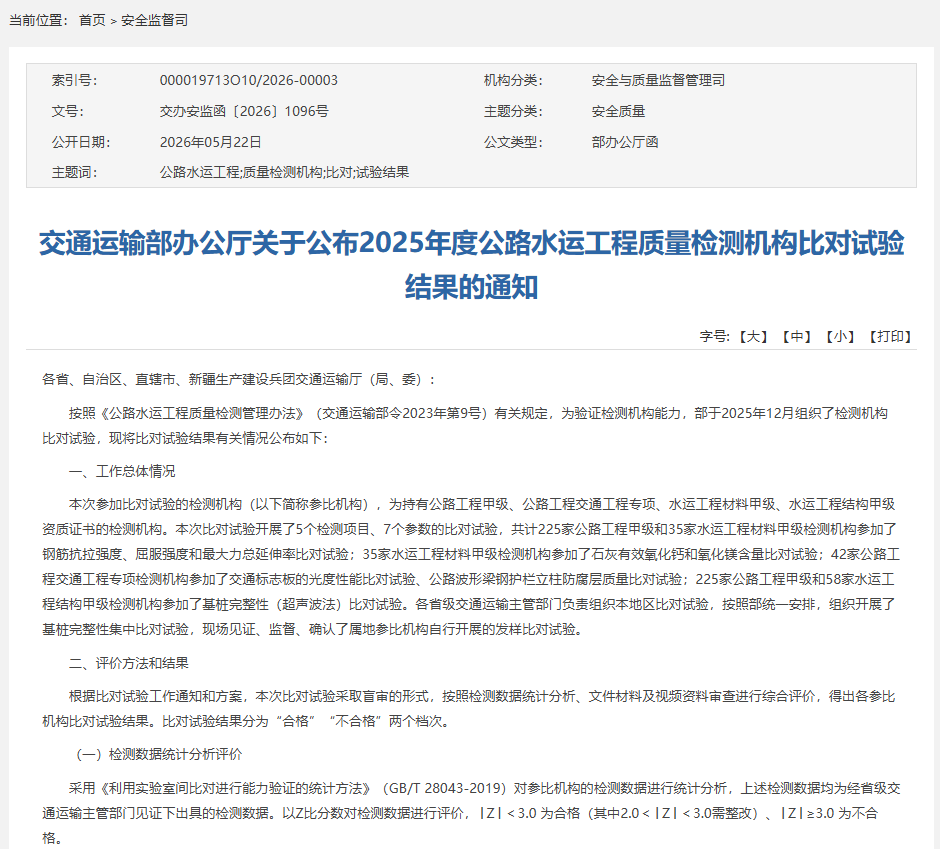Click the paragraph starting 本次参加比对试验的检测机构
This screenshot has width=940, height=849.
(471, 567)
